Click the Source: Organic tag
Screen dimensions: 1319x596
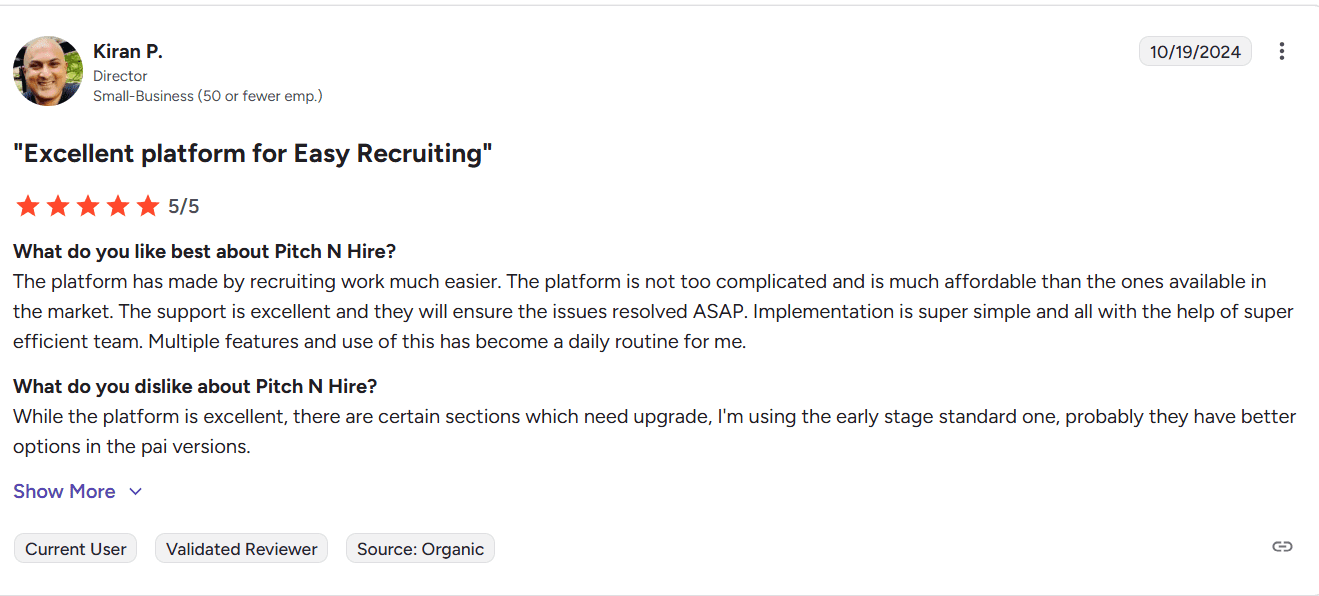coord(420,549)
